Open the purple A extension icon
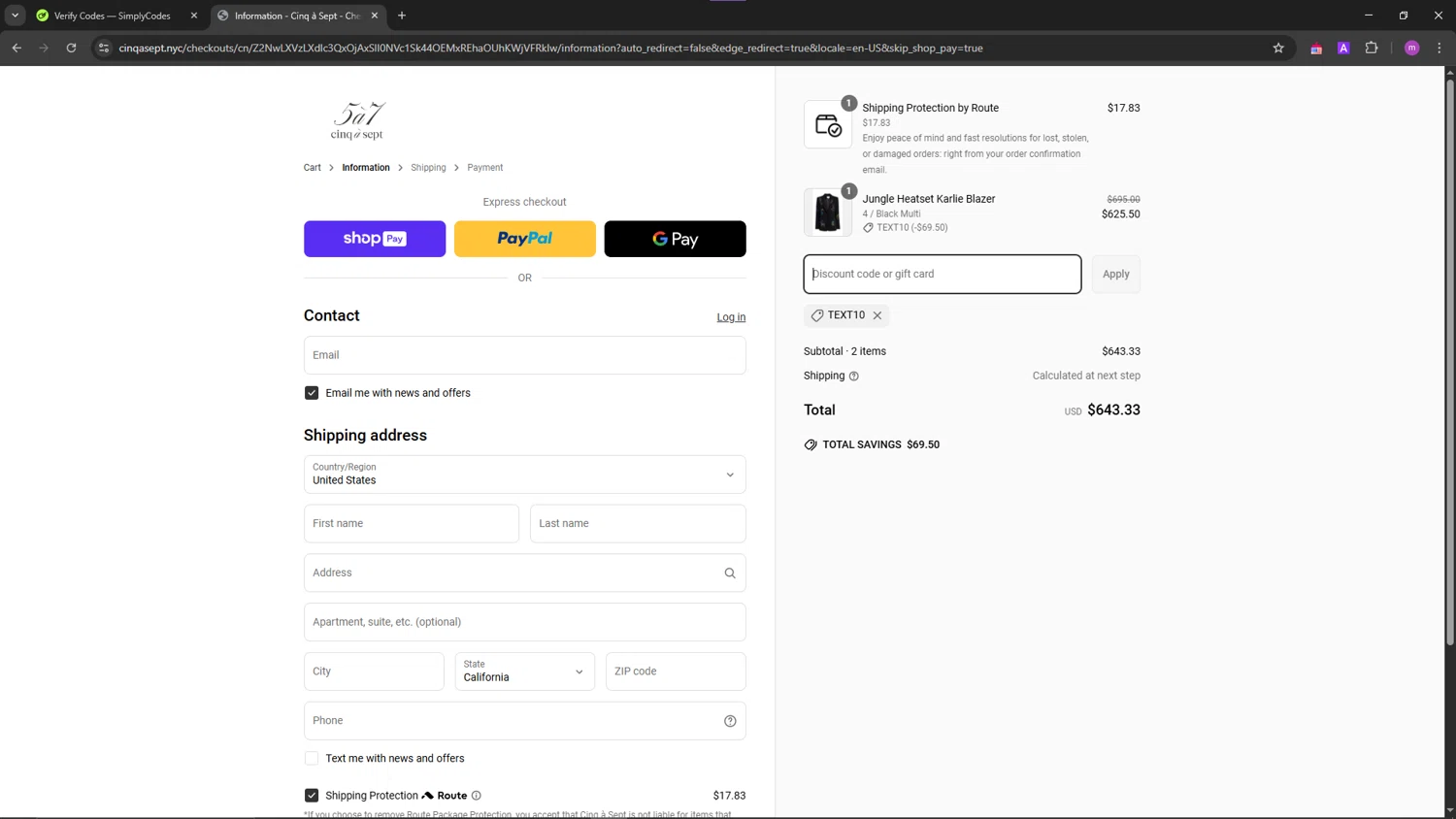 pyautogui.click(x=1343, y=48)
